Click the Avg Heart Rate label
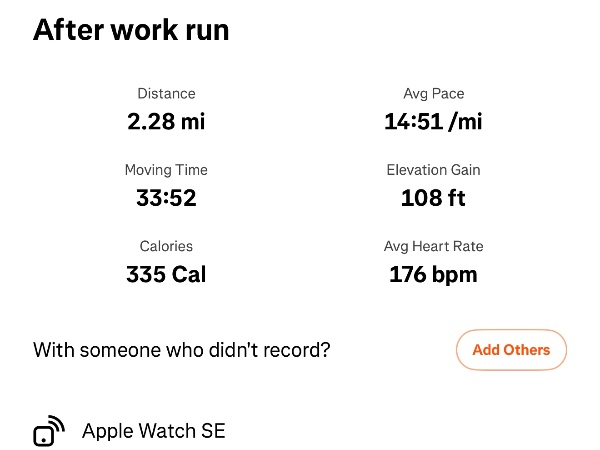The image size is (600, 450). point(433,246)
